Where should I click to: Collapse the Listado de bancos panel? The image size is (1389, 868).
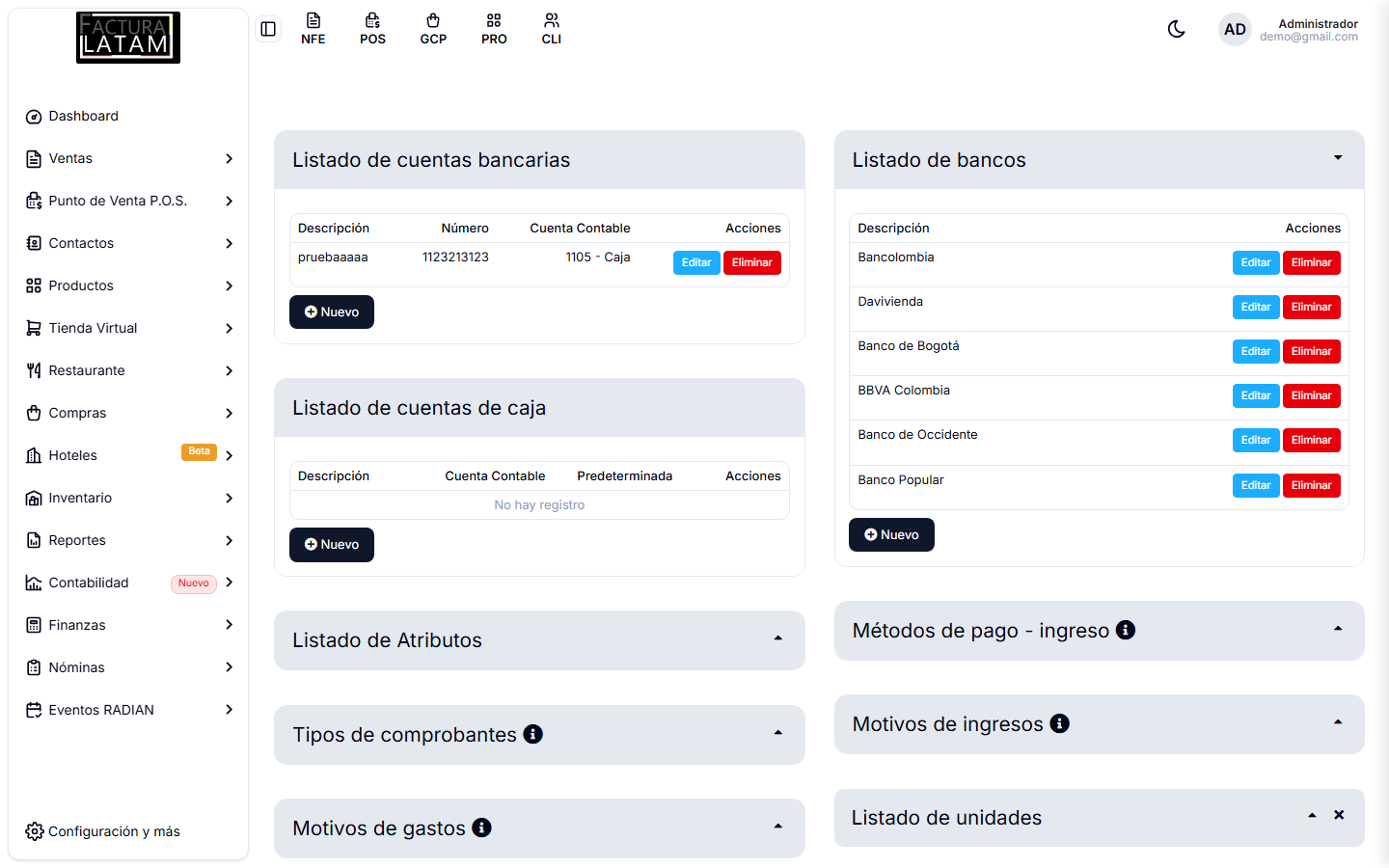coord(1338,158)
